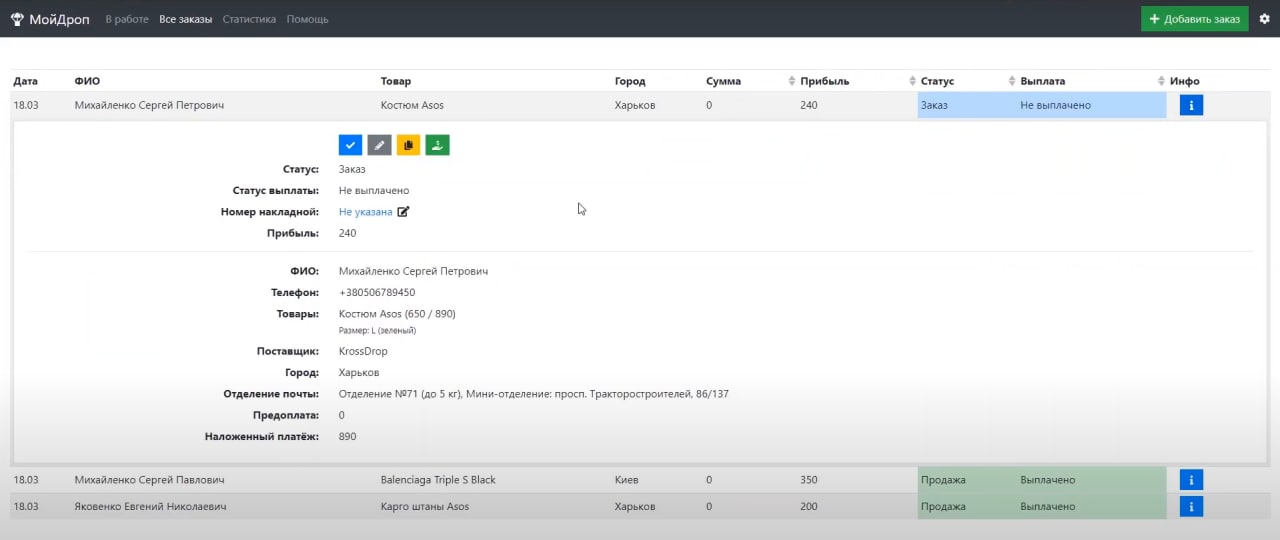This screenshot has height=540, width=1280.
Task: Open the 'В работе' navigation item
Action: click(127, 19)
